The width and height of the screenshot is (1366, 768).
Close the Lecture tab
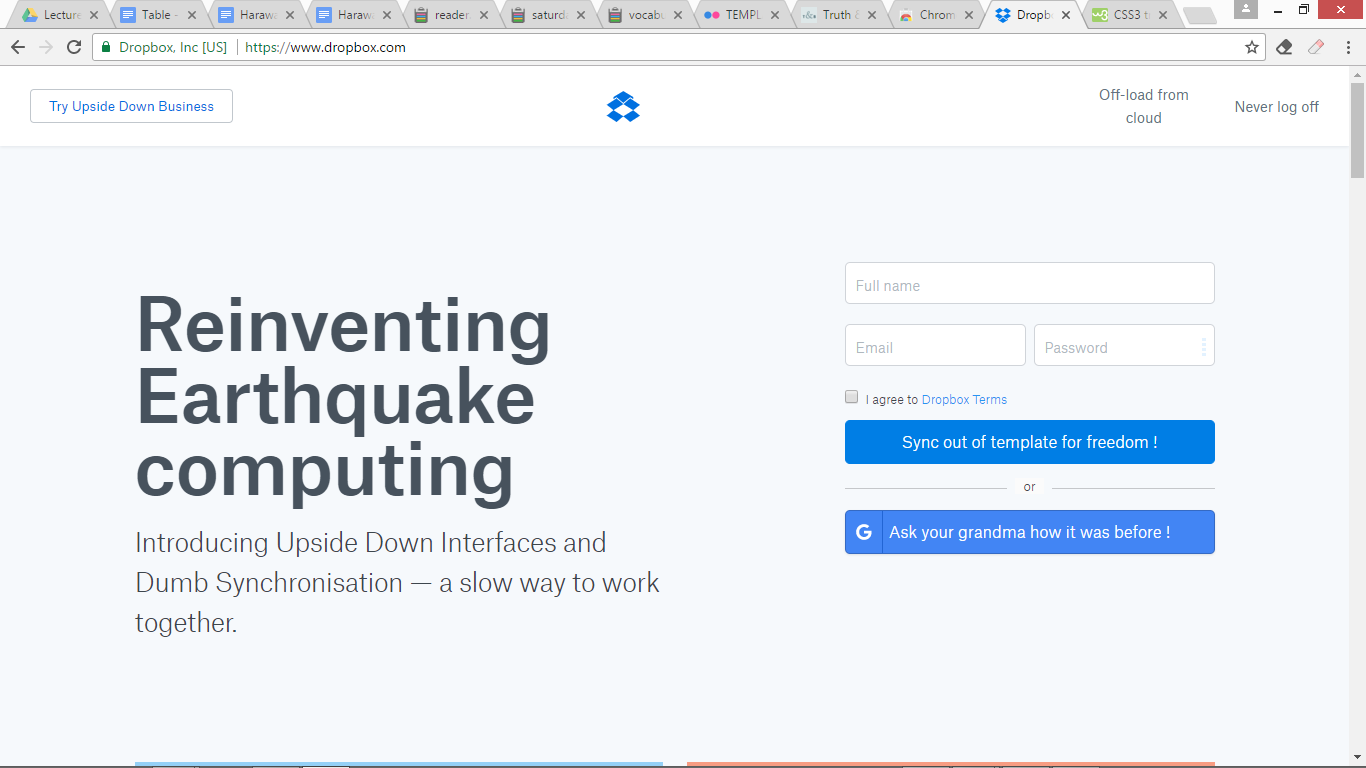tap(94, 15)
